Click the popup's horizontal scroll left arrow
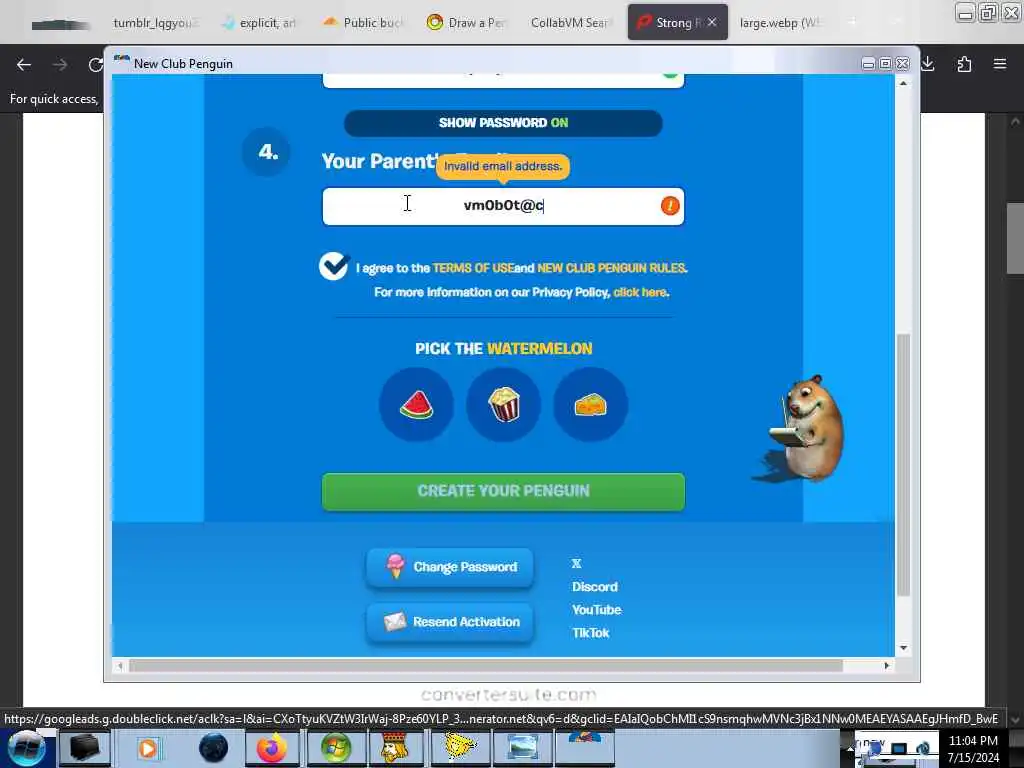The height and width of the screenshot is (768, 1024). (120, 665)
